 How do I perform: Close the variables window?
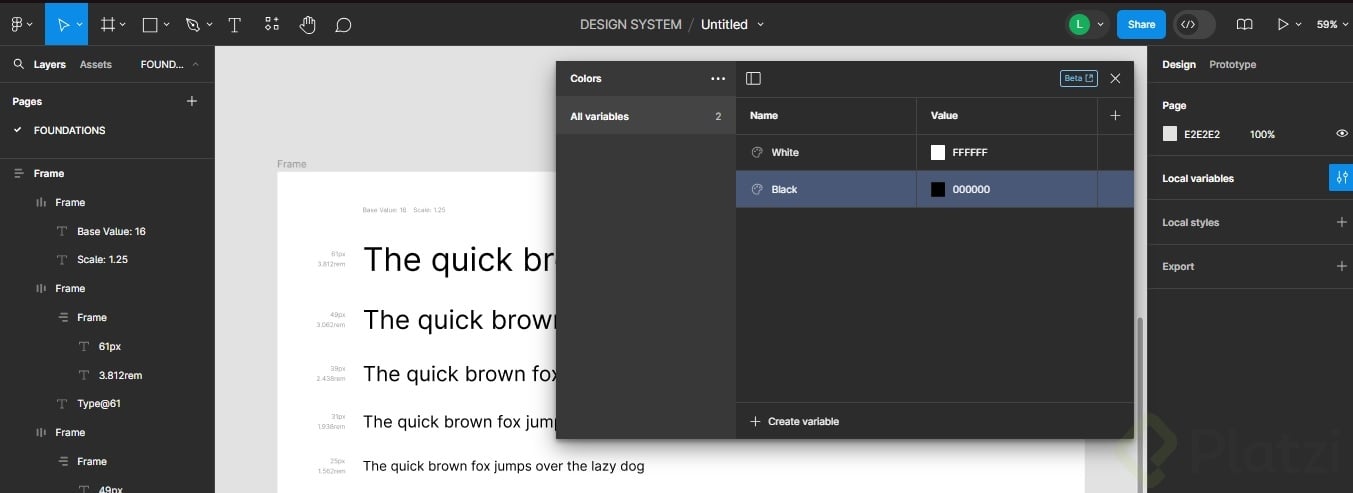coord(1115,78)
